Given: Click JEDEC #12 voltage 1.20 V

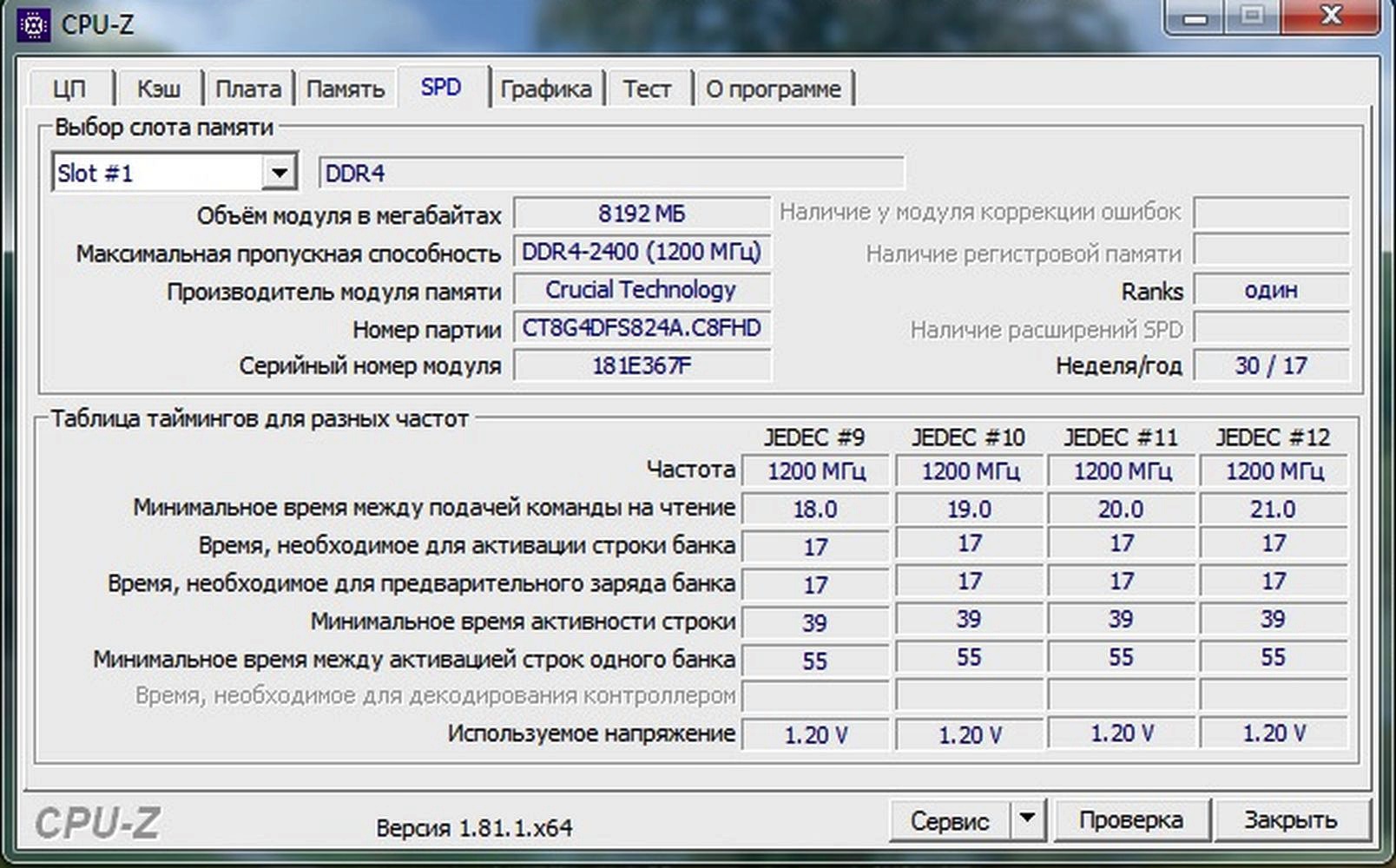Looking at the screenshot, I should (x=1274, y=733).
